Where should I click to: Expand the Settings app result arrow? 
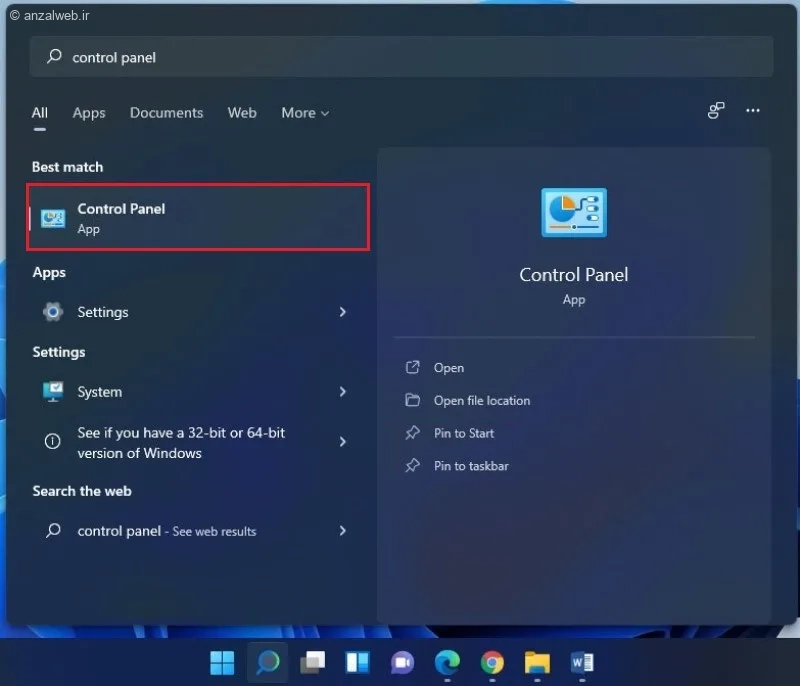pos(342,312)
